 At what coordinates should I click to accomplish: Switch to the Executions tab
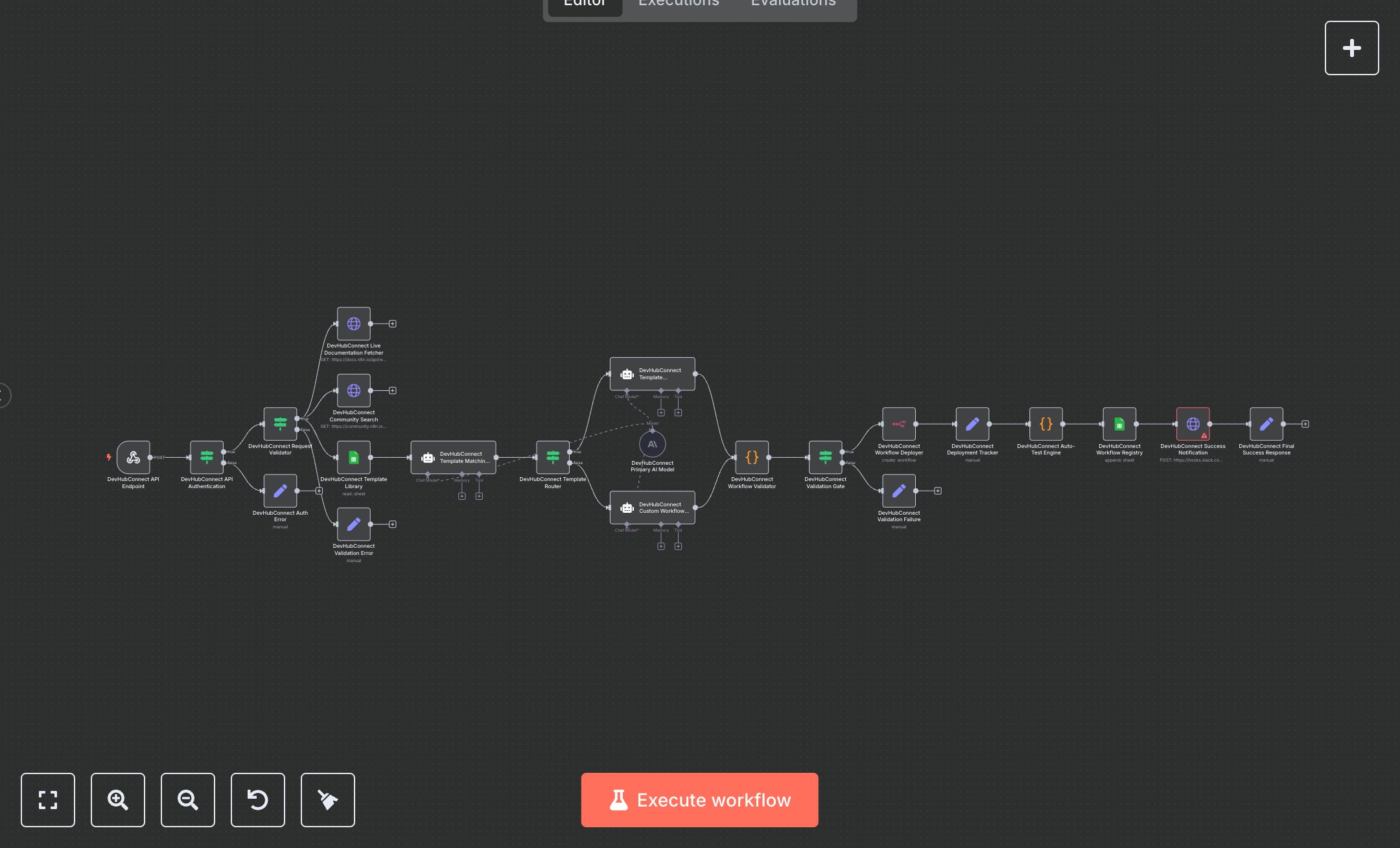click(x=678, y=4)
